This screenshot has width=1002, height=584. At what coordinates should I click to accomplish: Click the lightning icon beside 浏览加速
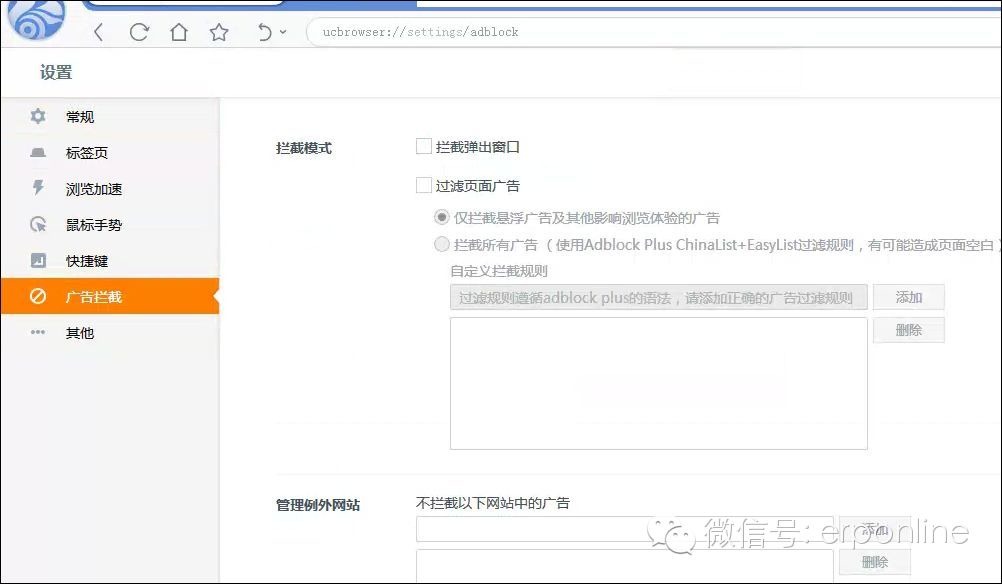point(38,188)
